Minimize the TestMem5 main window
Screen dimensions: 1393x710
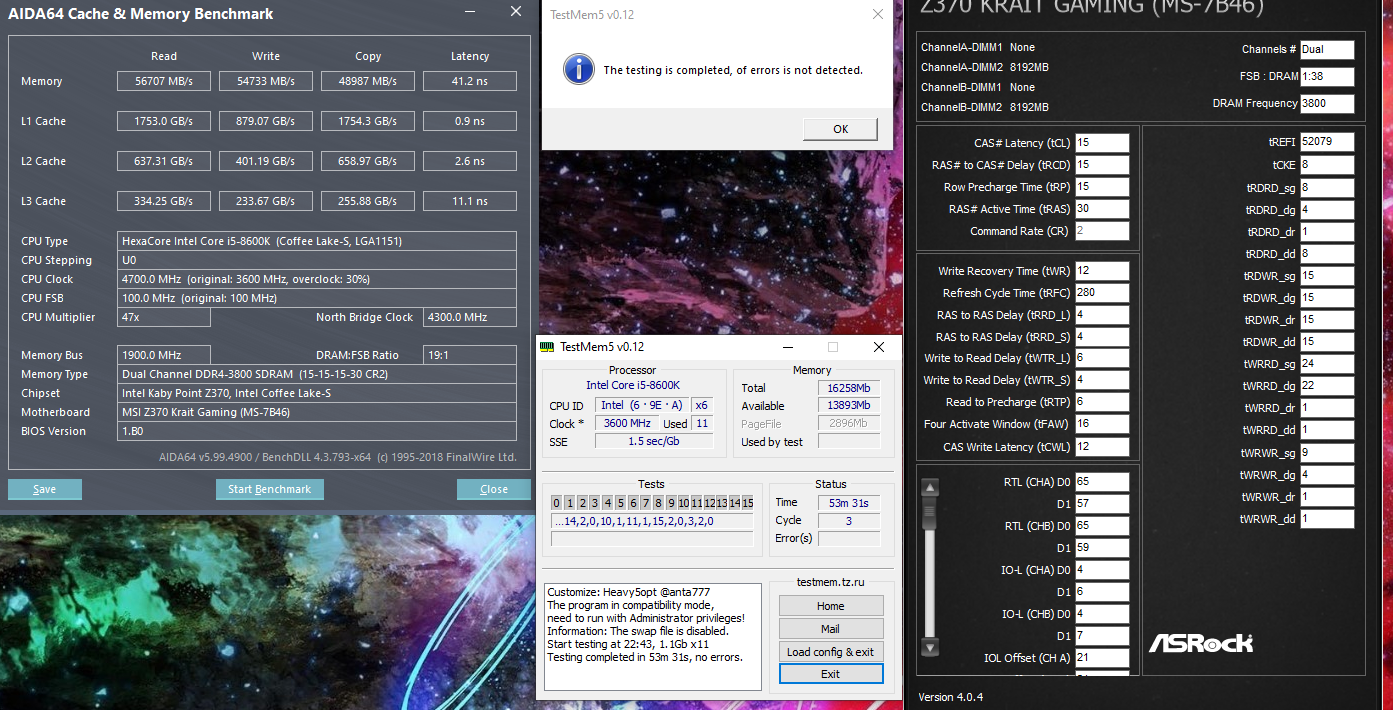coord(788,347)
